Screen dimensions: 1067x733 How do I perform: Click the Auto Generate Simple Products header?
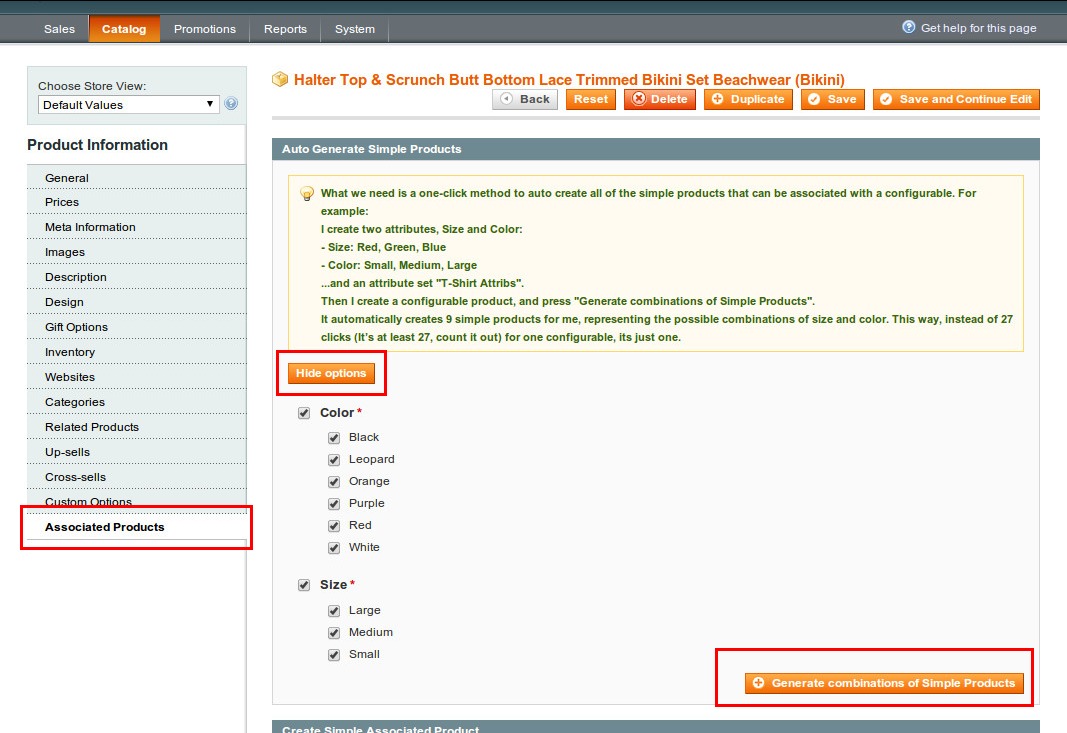[656, 149]
